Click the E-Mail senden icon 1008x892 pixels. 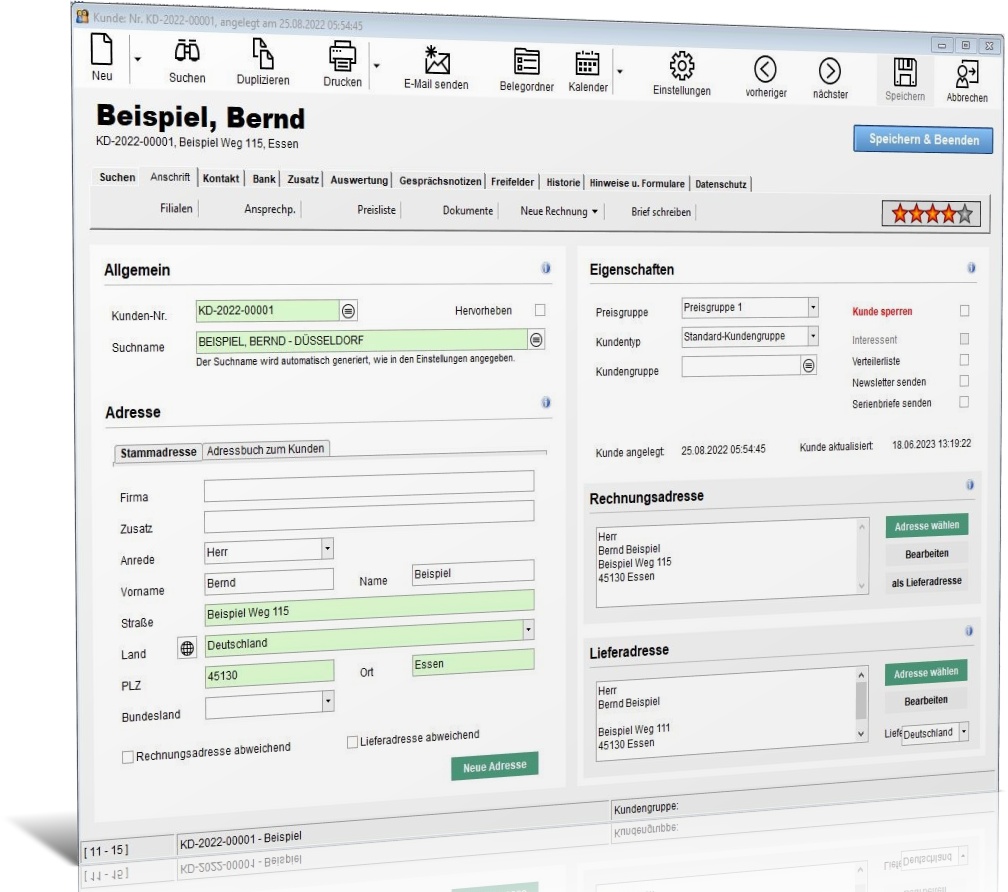[436, 60]
